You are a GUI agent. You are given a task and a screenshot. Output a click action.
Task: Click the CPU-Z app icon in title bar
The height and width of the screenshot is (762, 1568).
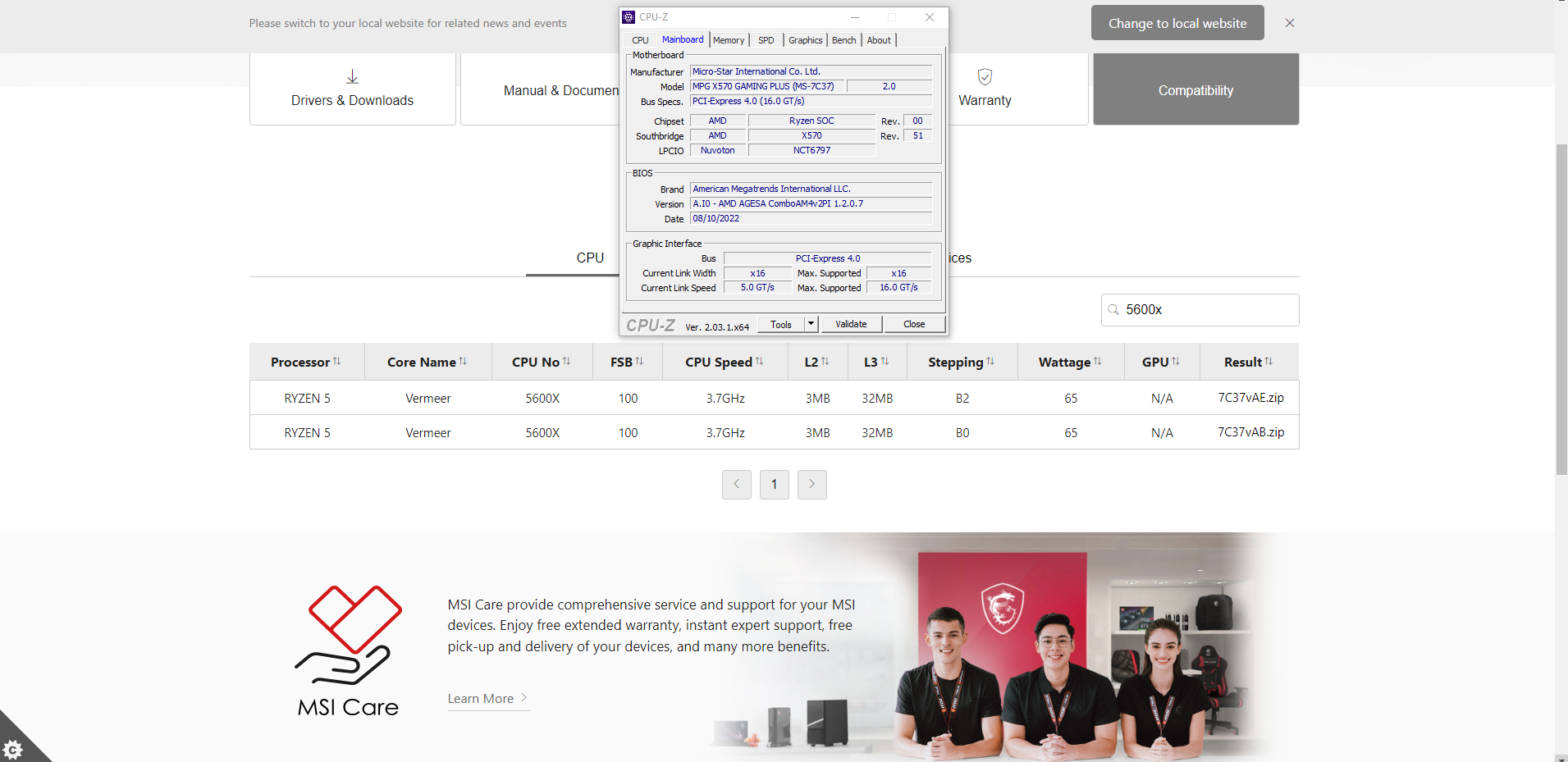(x=629, y=17)
